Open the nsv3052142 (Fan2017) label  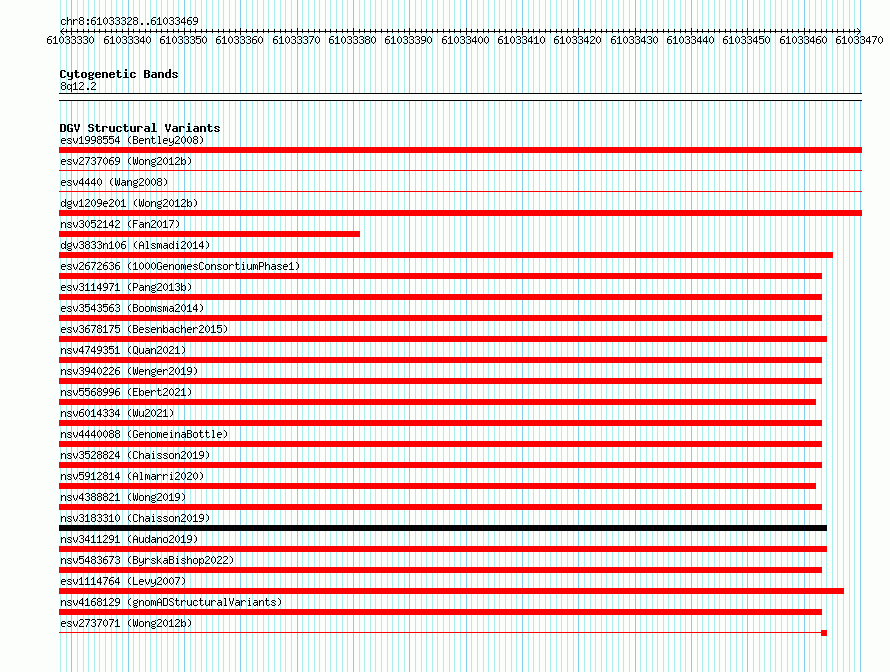120,224
